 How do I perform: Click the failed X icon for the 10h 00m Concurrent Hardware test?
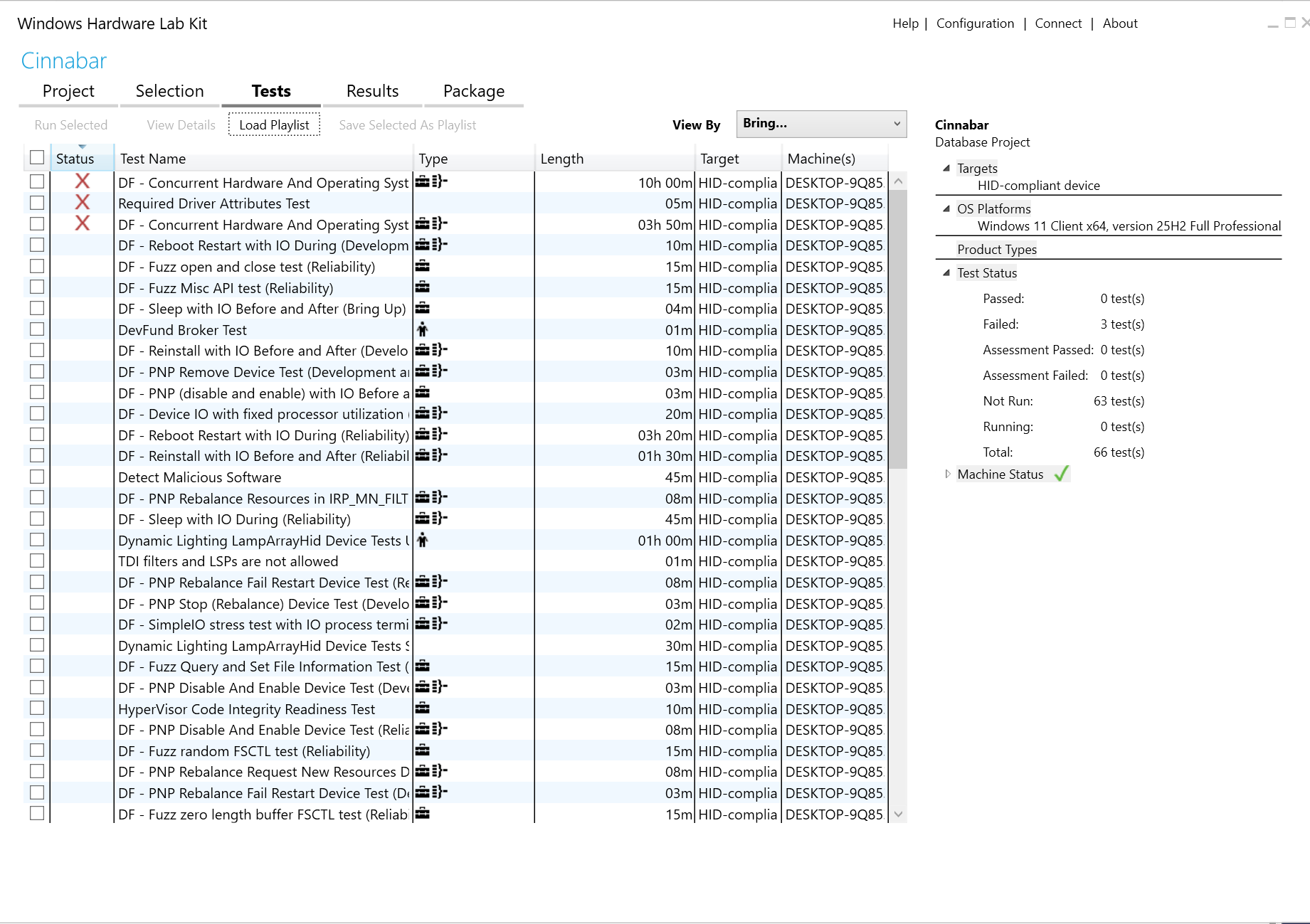pos(83,182)
